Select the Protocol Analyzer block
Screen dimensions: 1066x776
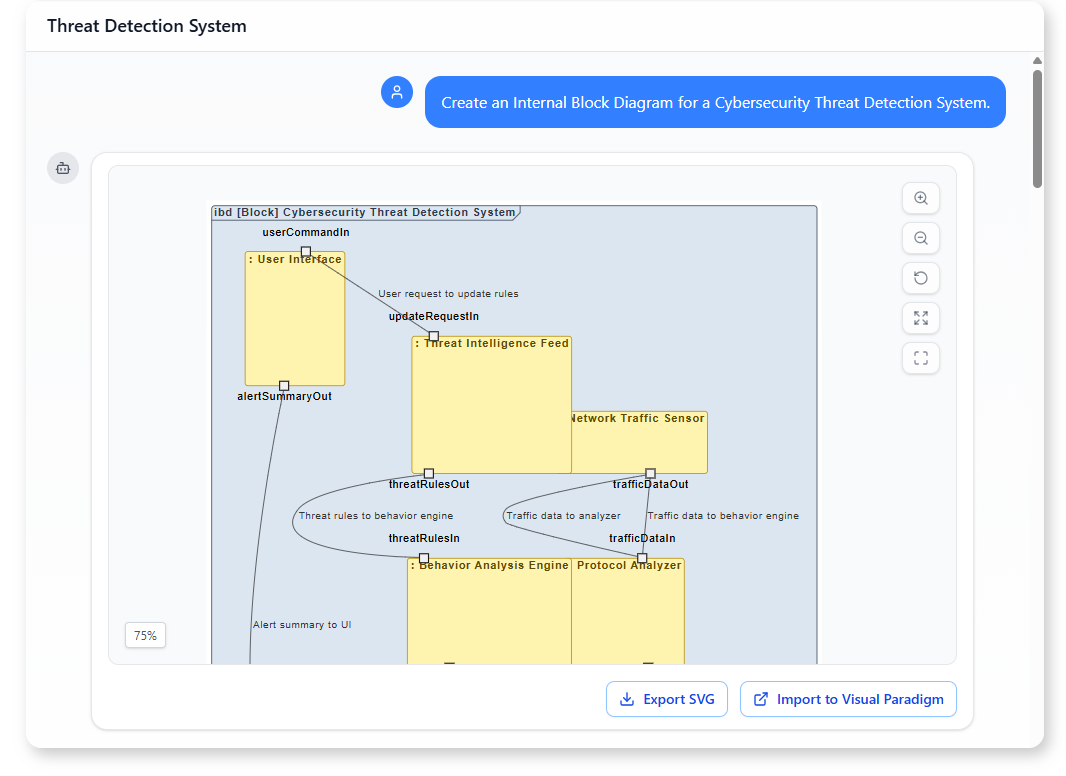[x=628, y=612]
